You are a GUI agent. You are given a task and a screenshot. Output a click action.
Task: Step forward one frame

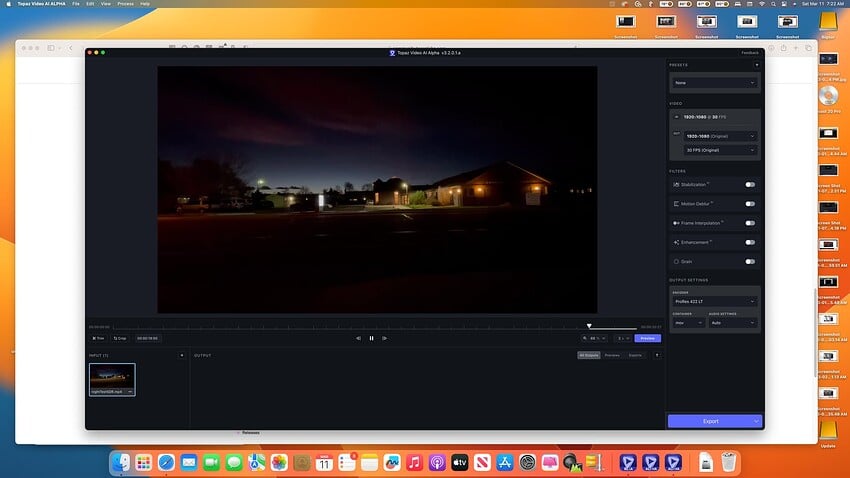385,338
